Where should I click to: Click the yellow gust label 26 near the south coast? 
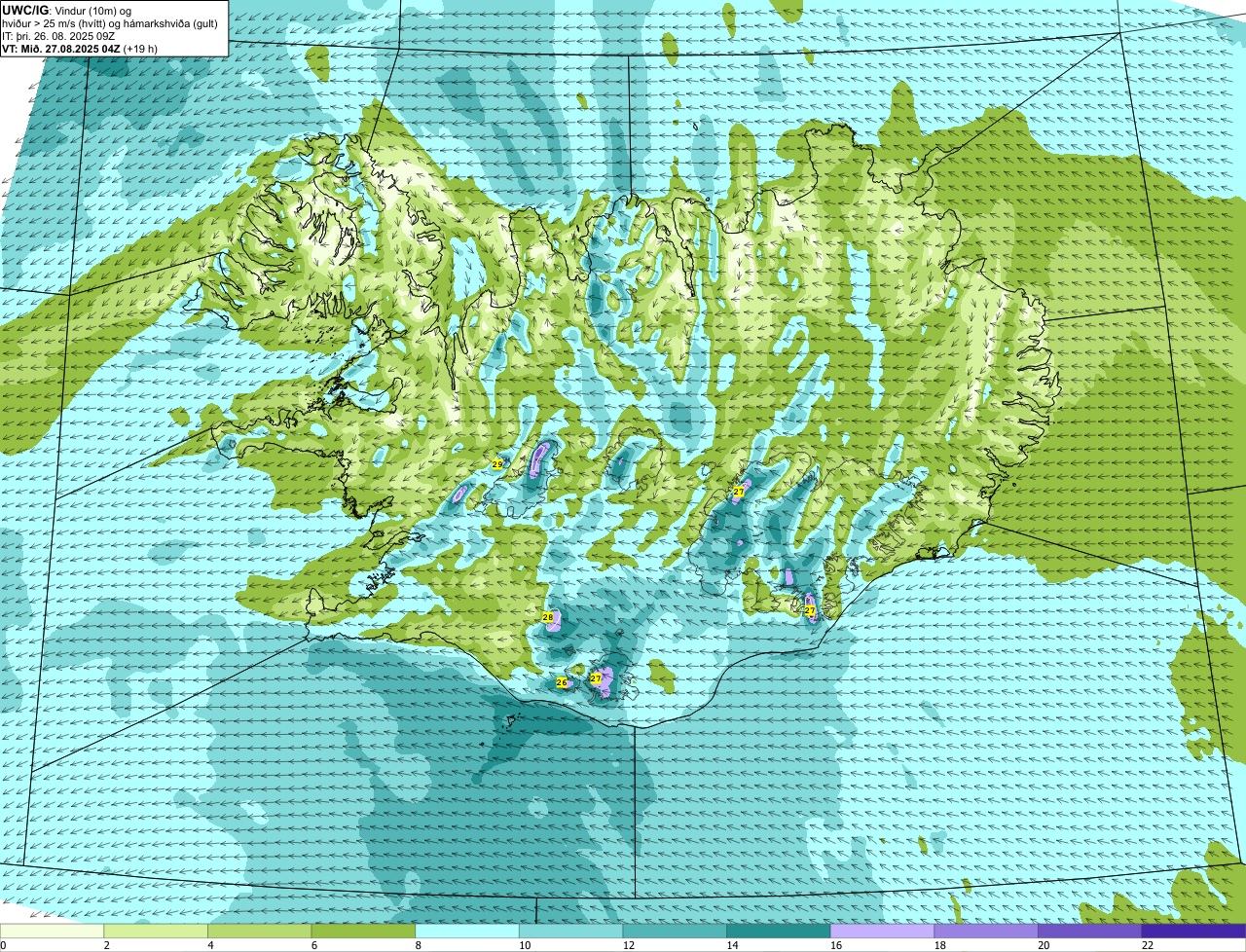point(562,682)
